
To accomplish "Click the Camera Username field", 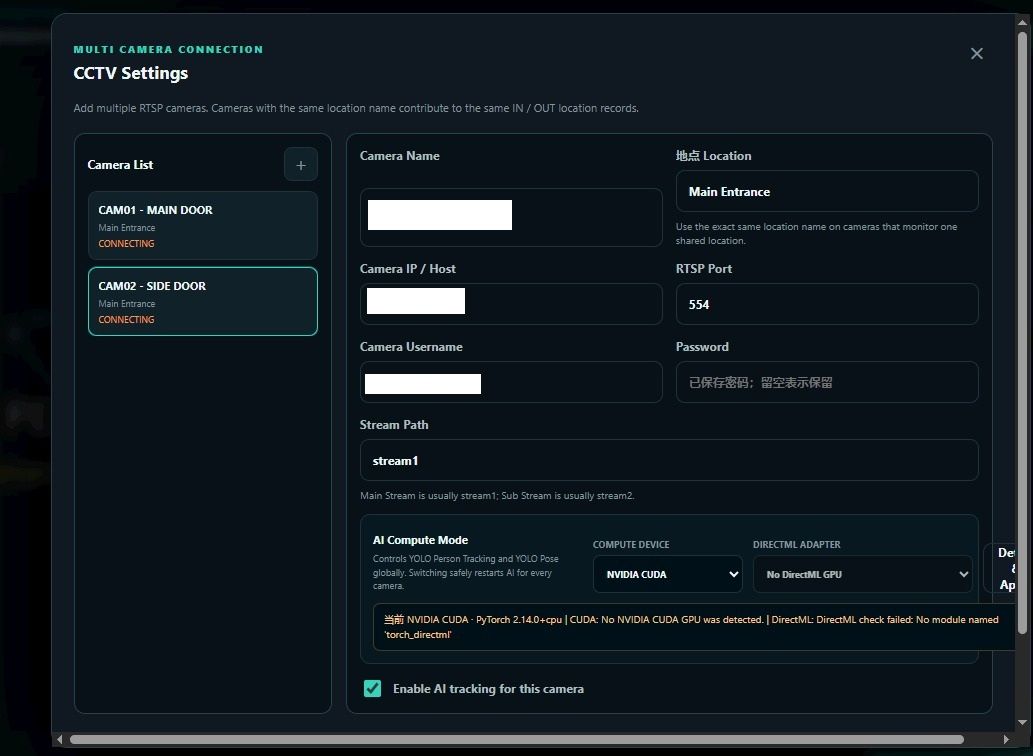I will pyautogui.click(x=511, y=382).
